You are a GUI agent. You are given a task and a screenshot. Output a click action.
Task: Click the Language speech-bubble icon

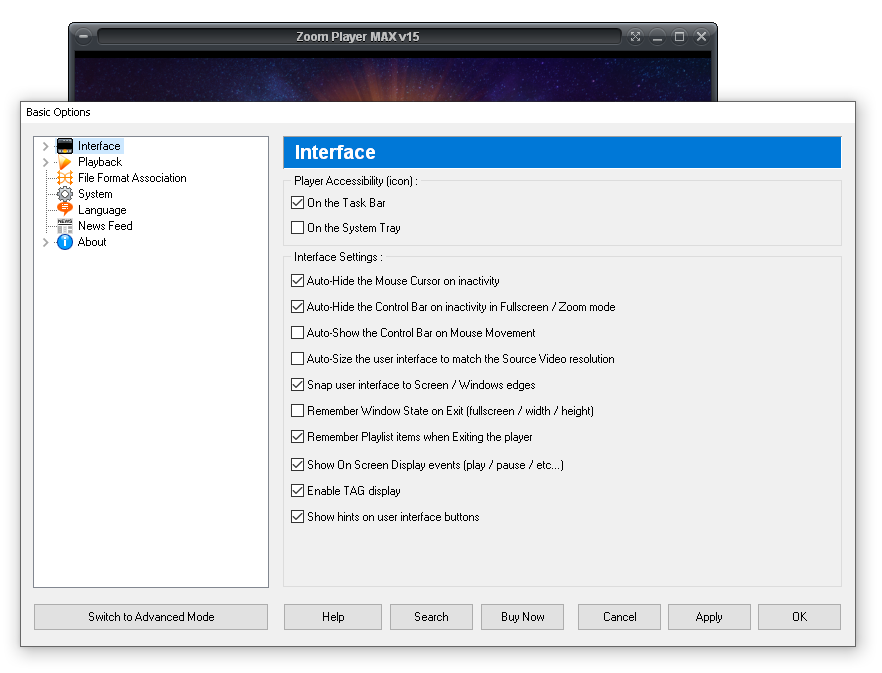[x=65, y=209]
